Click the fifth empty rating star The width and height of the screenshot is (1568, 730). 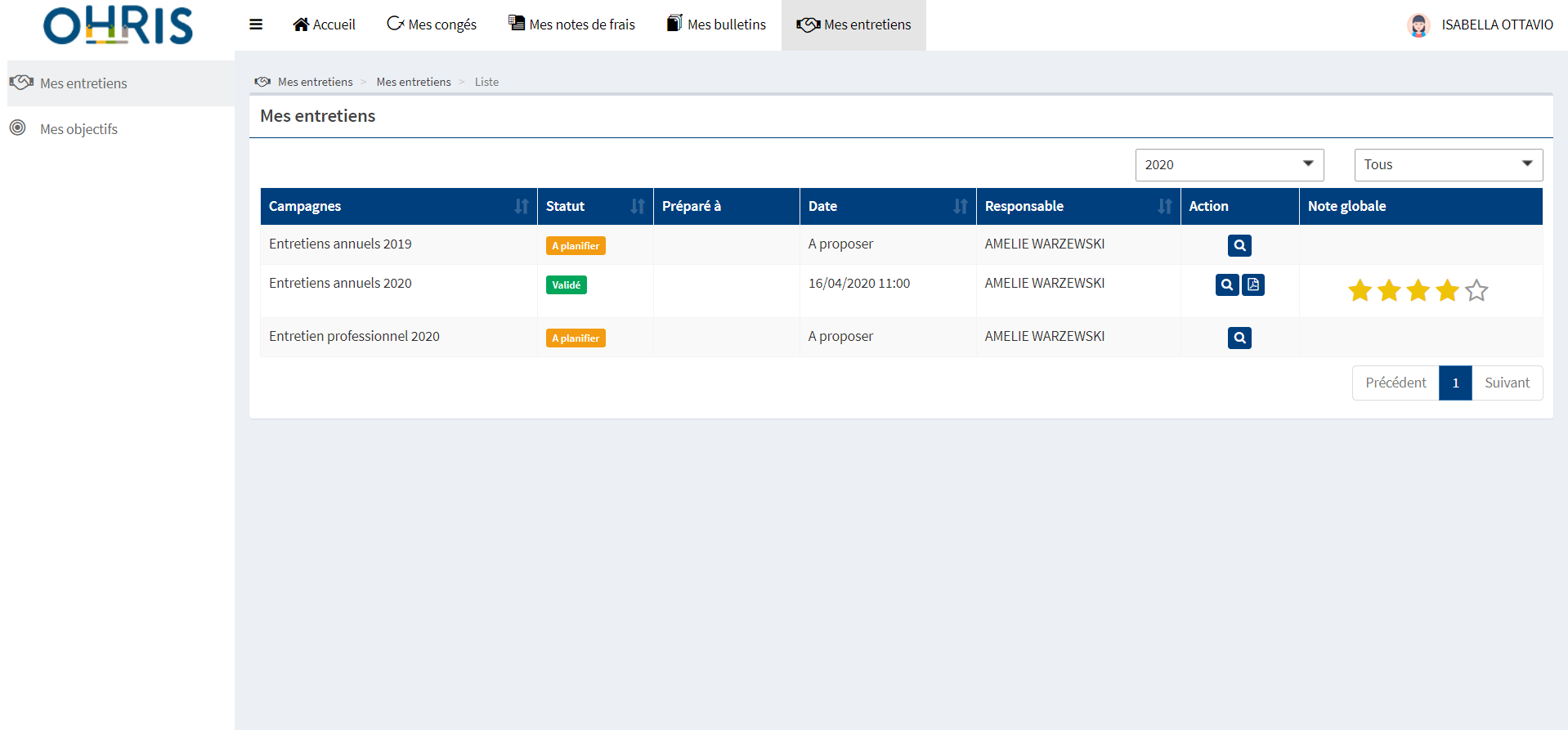1476,290
